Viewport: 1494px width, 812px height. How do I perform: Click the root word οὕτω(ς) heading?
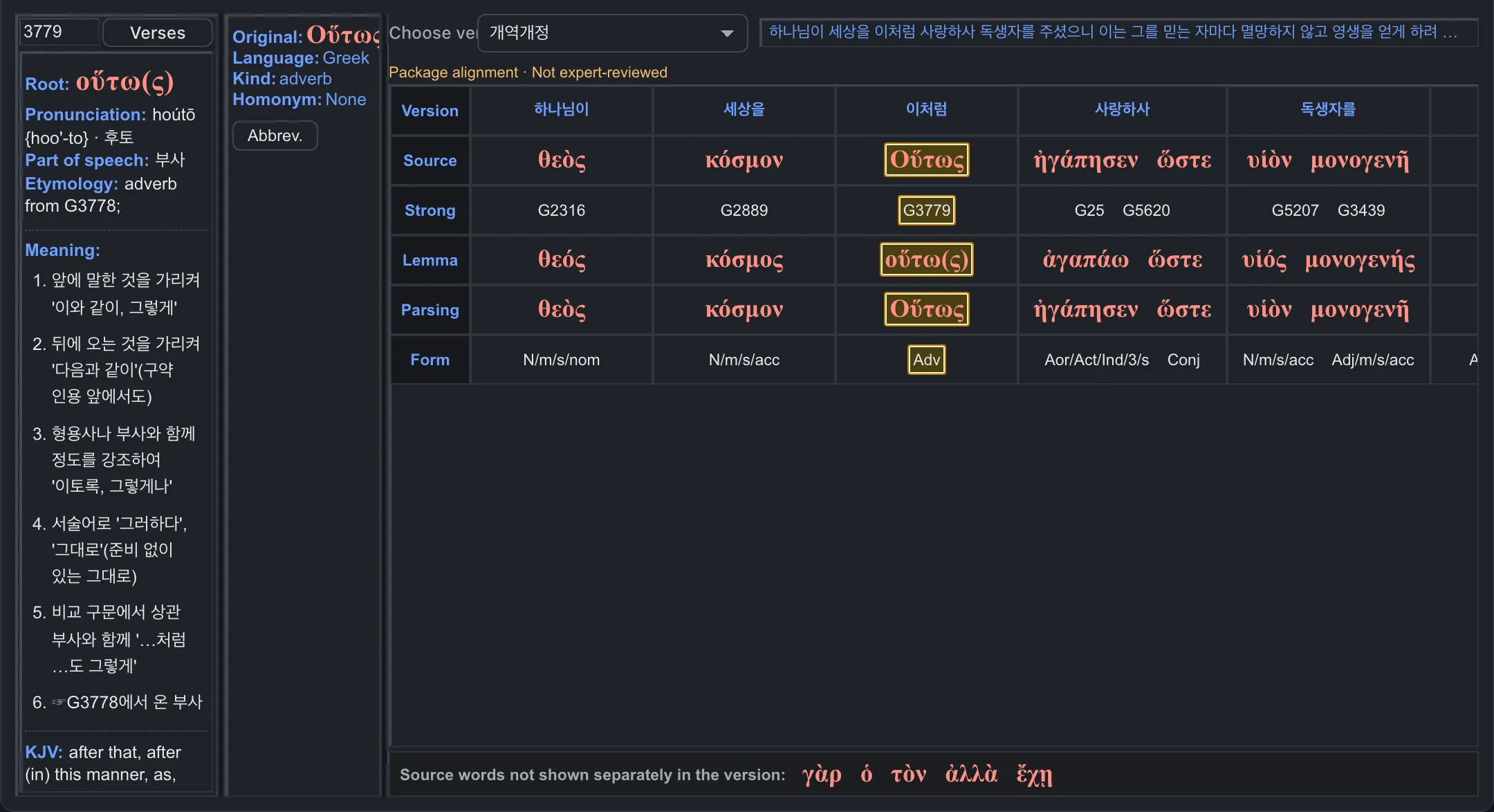point(124,82)
